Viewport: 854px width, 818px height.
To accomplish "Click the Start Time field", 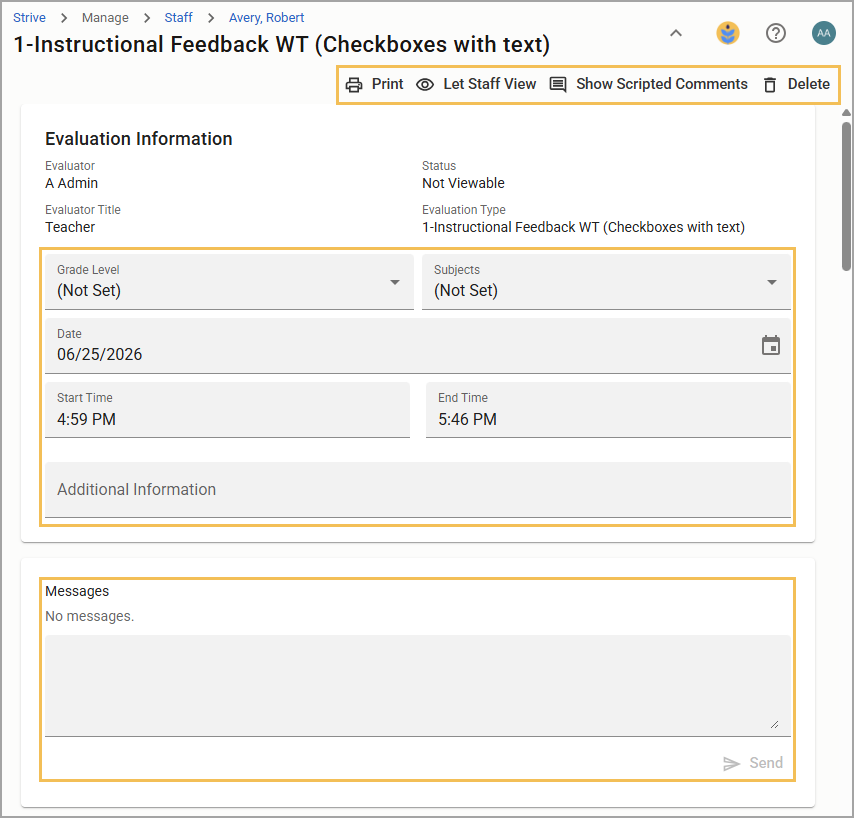I will pyautogui.click(x=227, y=410).
